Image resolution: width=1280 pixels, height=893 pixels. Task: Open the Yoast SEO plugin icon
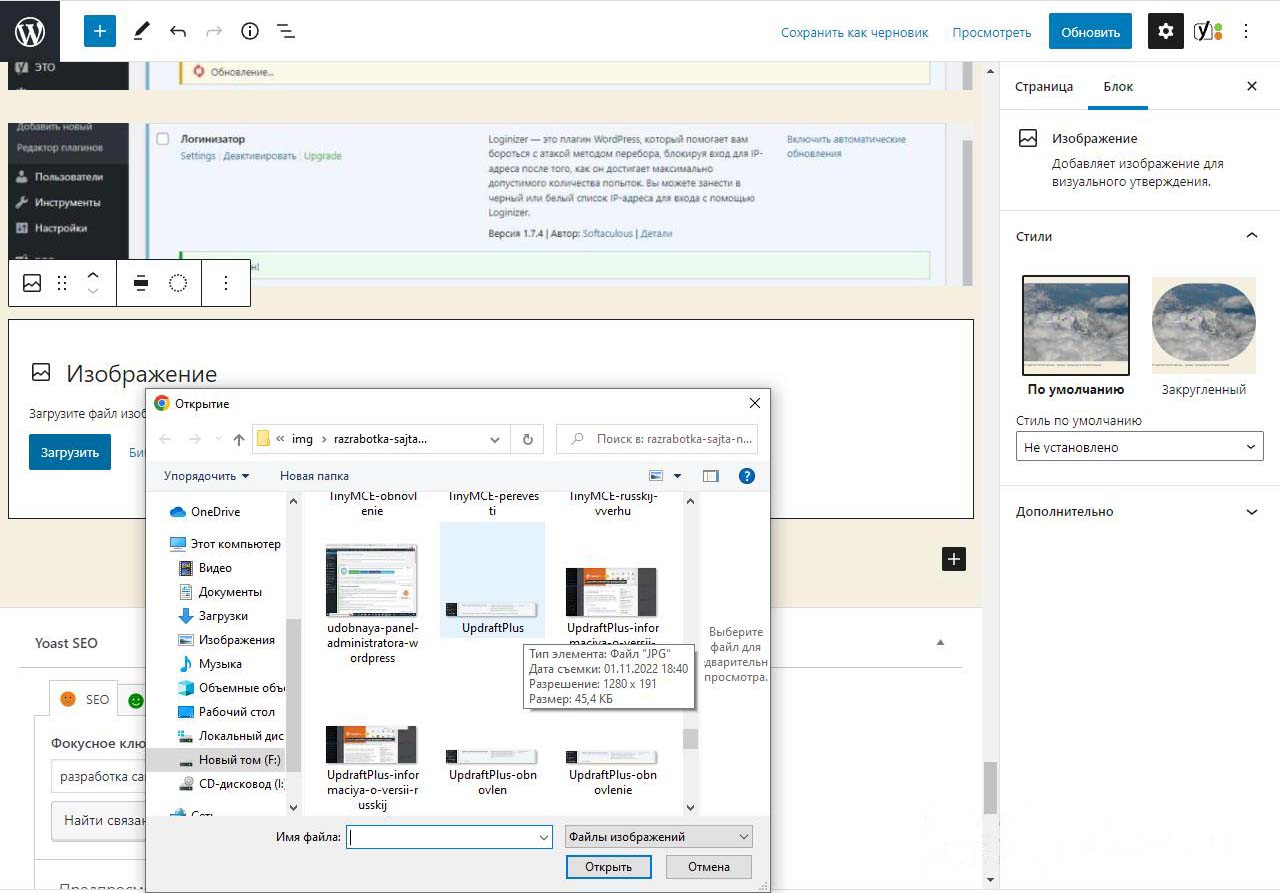coord(1206,31)
